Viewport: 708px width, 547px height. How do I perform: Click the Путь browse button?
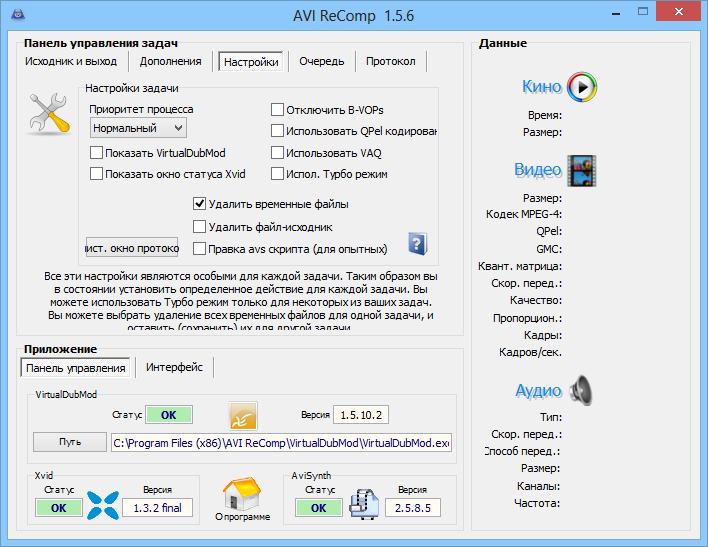pyautogui.click(x=70, y=442)
